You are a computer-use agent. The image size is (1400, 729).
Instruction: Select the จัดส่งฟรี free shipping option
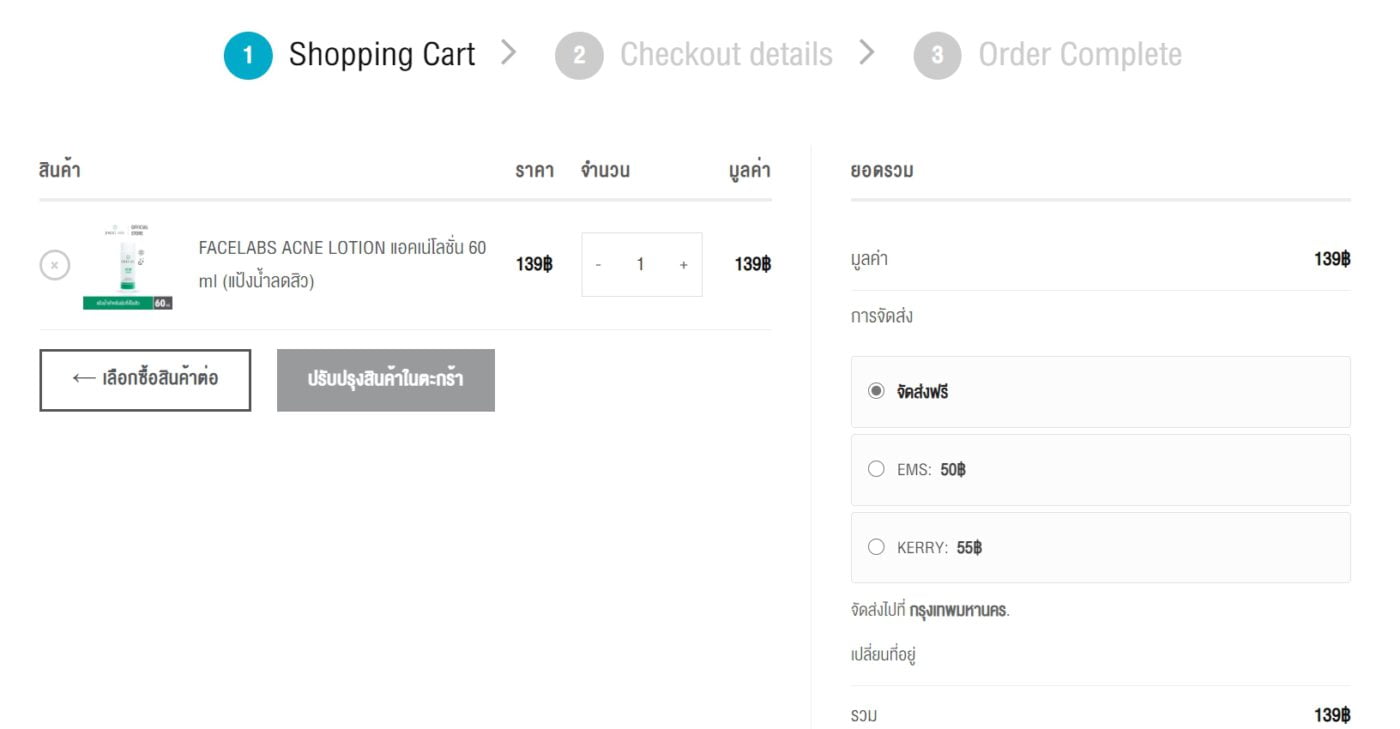click(x=877, y=391)
